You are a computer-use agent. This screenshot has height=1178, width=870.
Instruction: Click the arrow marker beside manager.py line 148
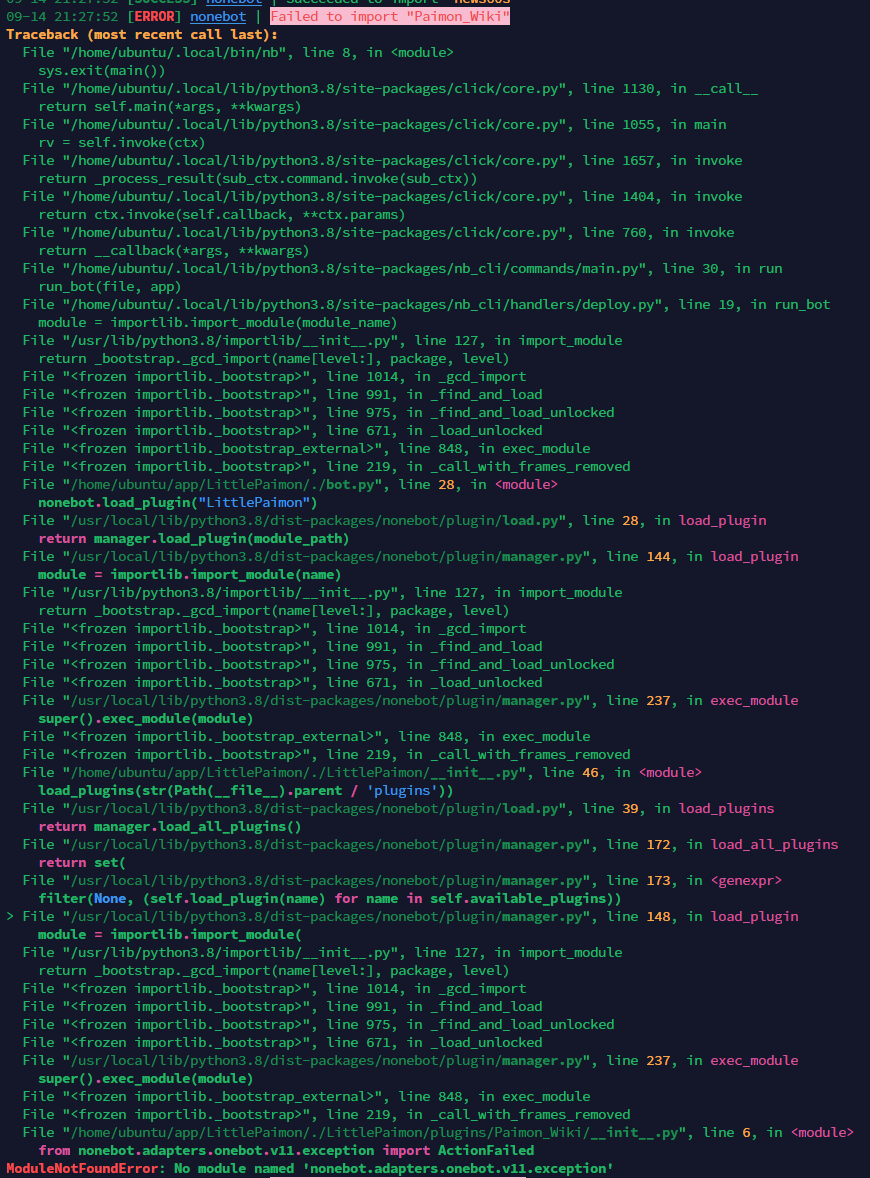[8, 916]
